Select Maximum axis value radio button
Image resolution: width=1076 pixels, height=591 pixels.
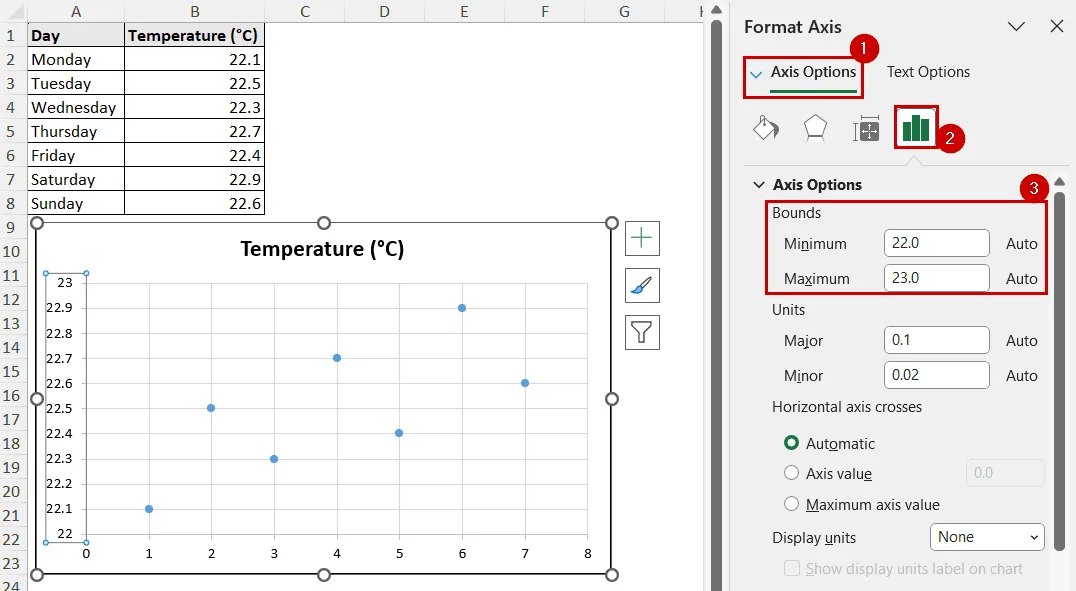point(791,504)
